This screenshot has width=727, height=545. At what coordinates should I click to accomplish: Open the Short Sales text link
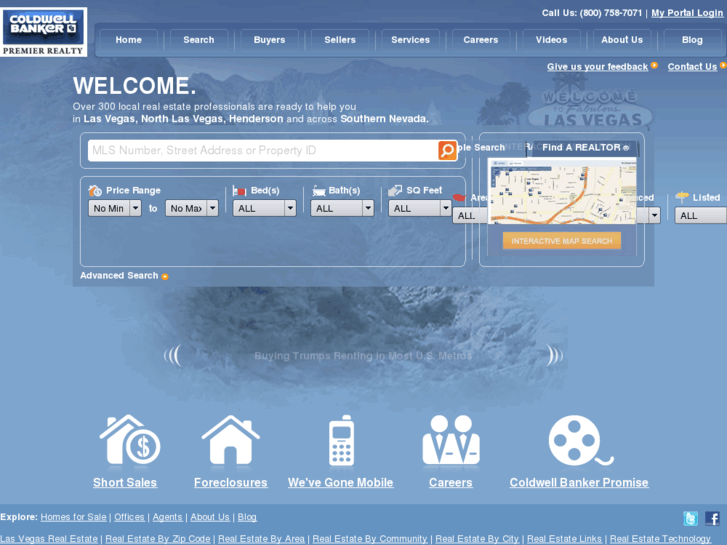point(125,482)
